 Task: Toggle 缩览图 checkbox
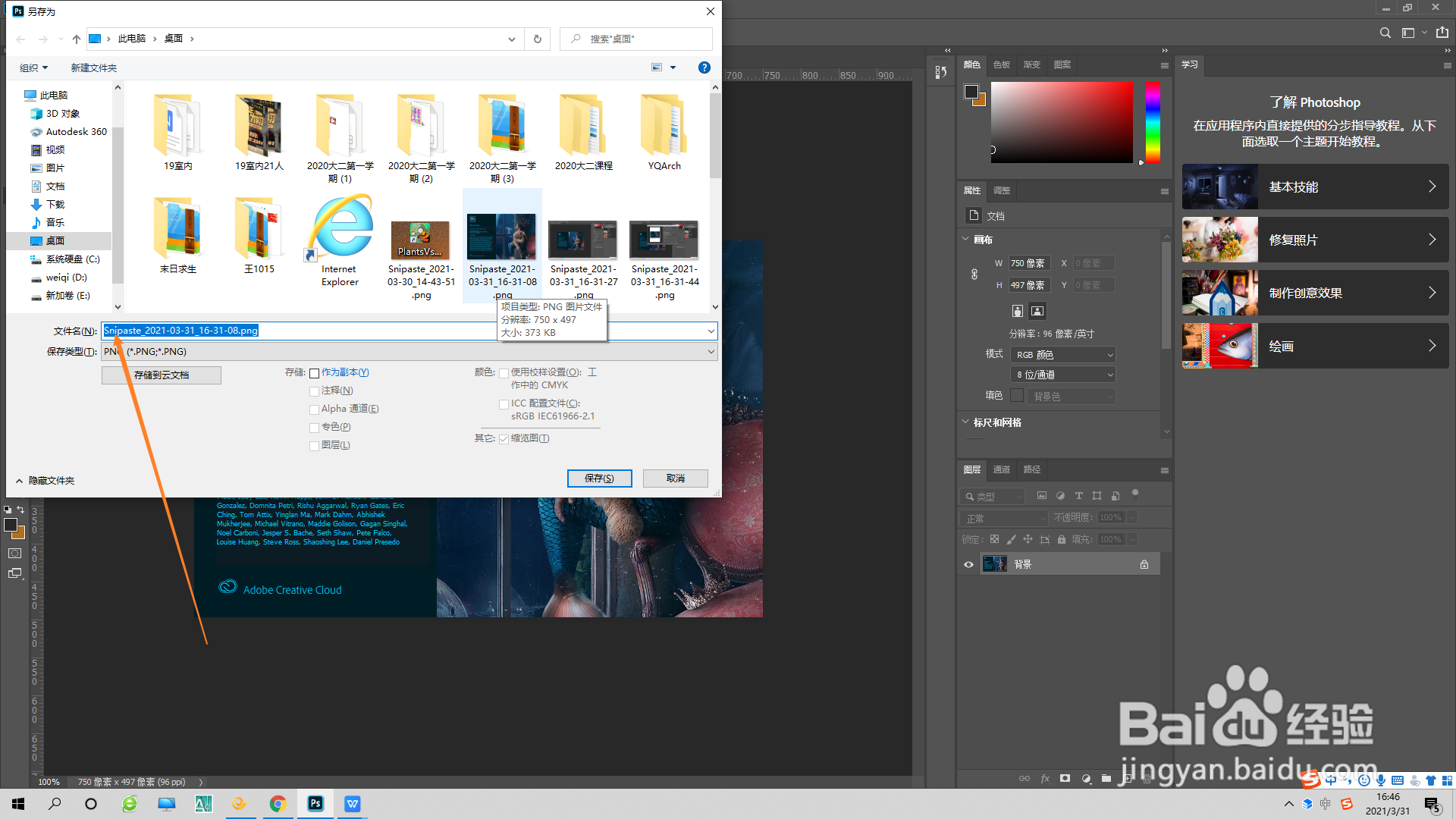pos(504,439)
